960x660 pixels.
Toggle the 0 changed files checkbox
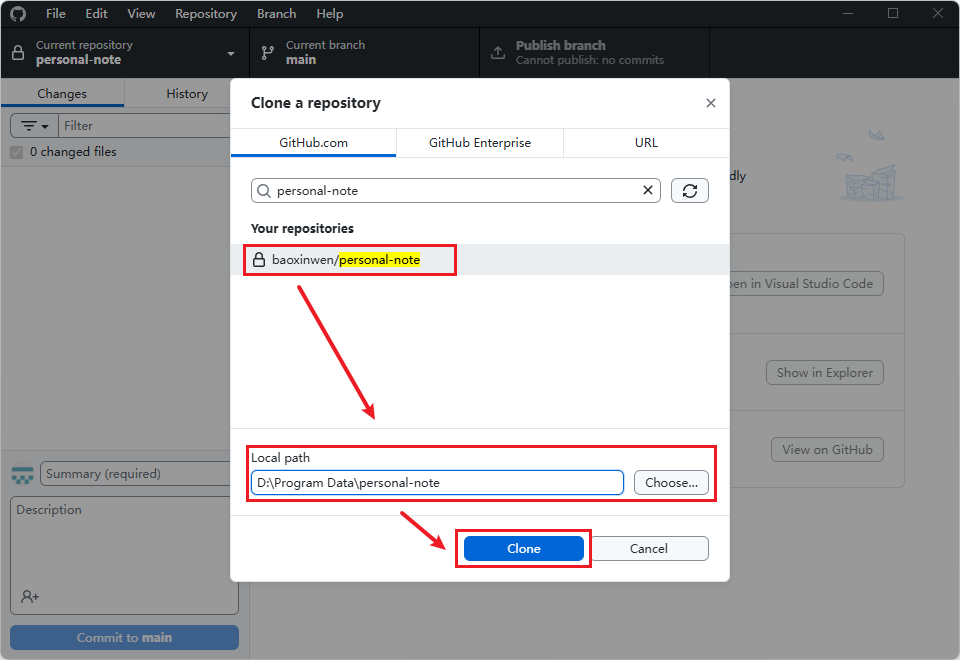(16, 152)
